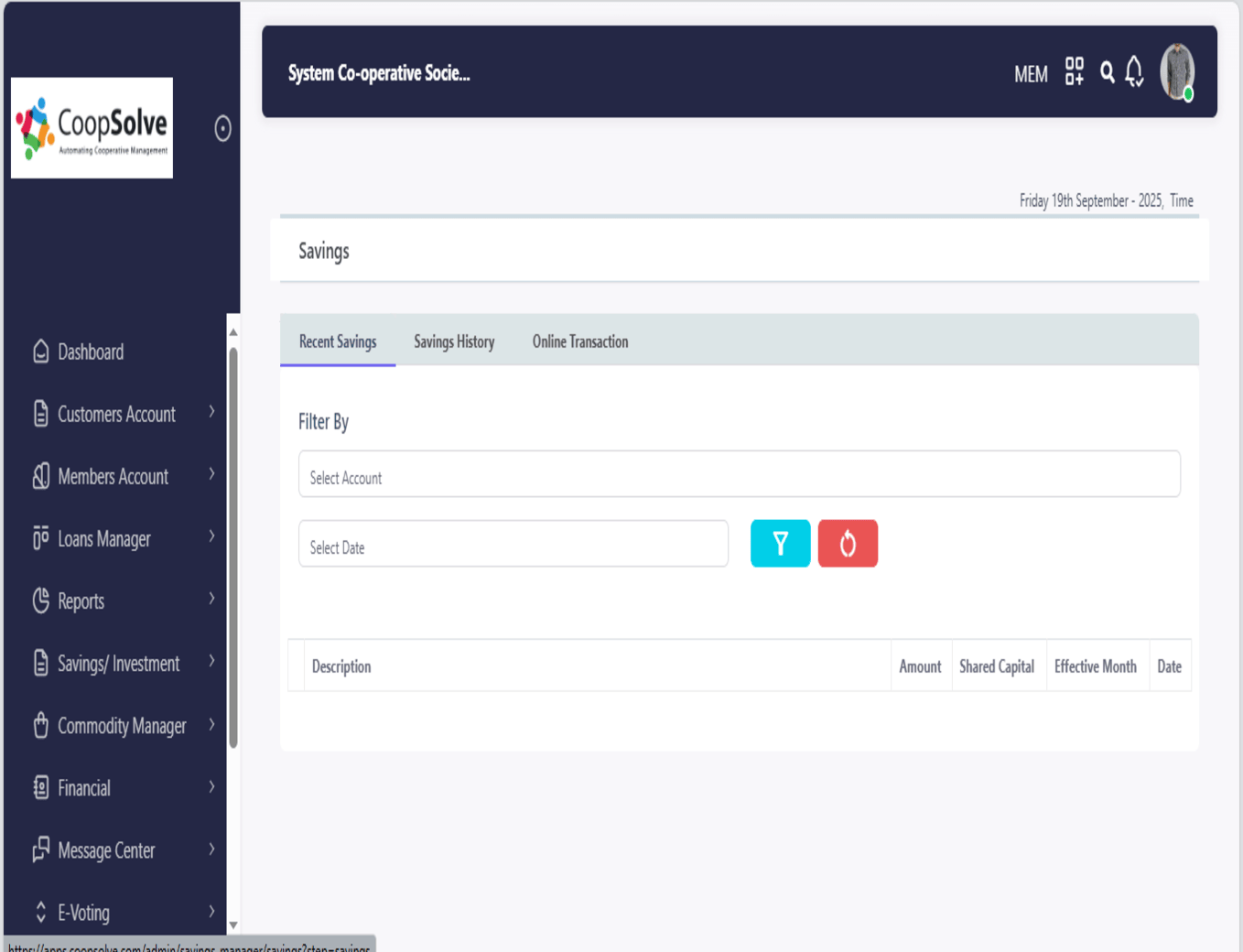Reset filters with the red refresh button
This screenshot has height=952, width=1243.
pyautogui.click(x=848, y=544)
